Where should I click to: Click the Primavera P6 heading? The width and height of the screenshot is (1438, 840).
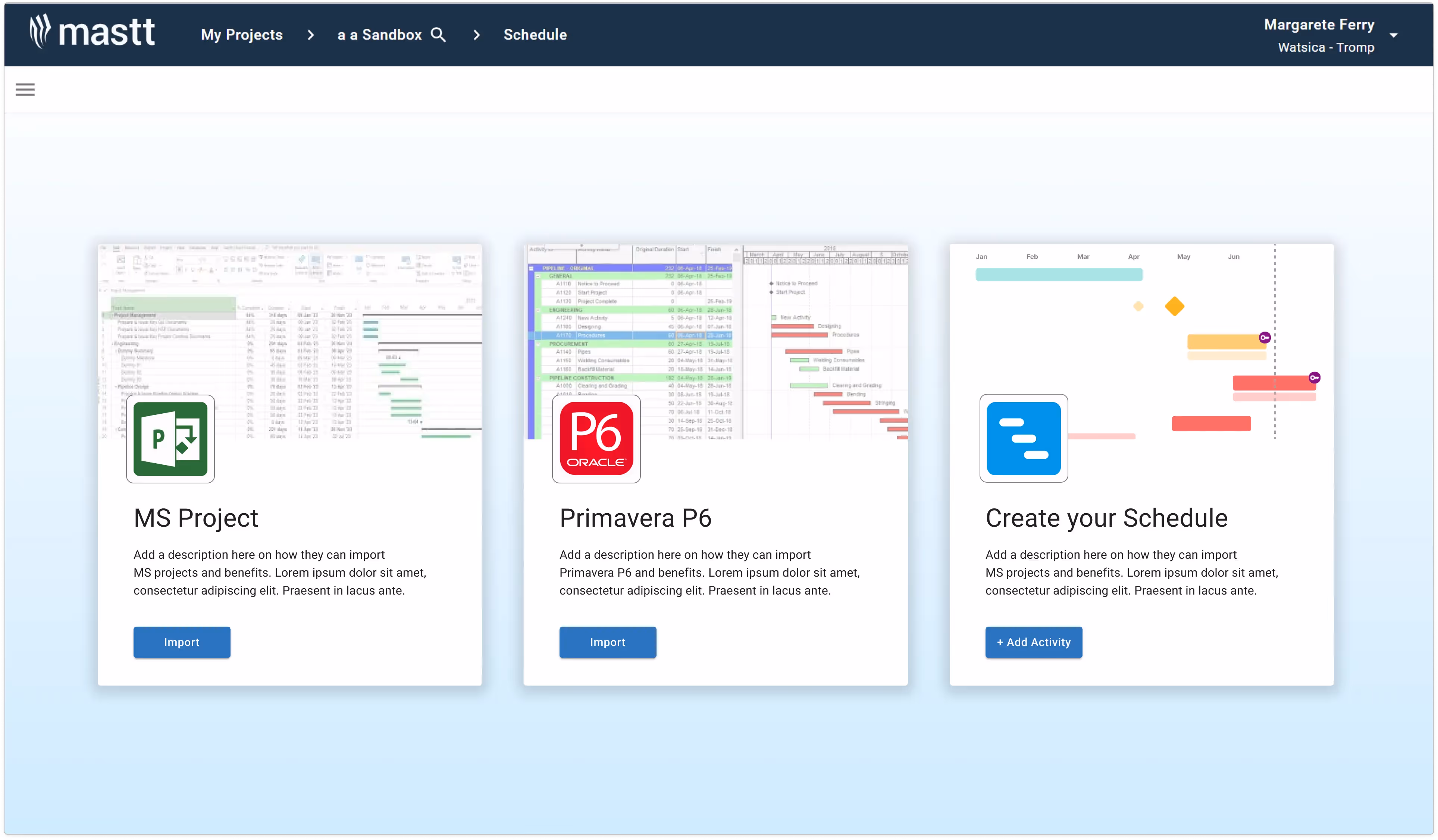635,518
